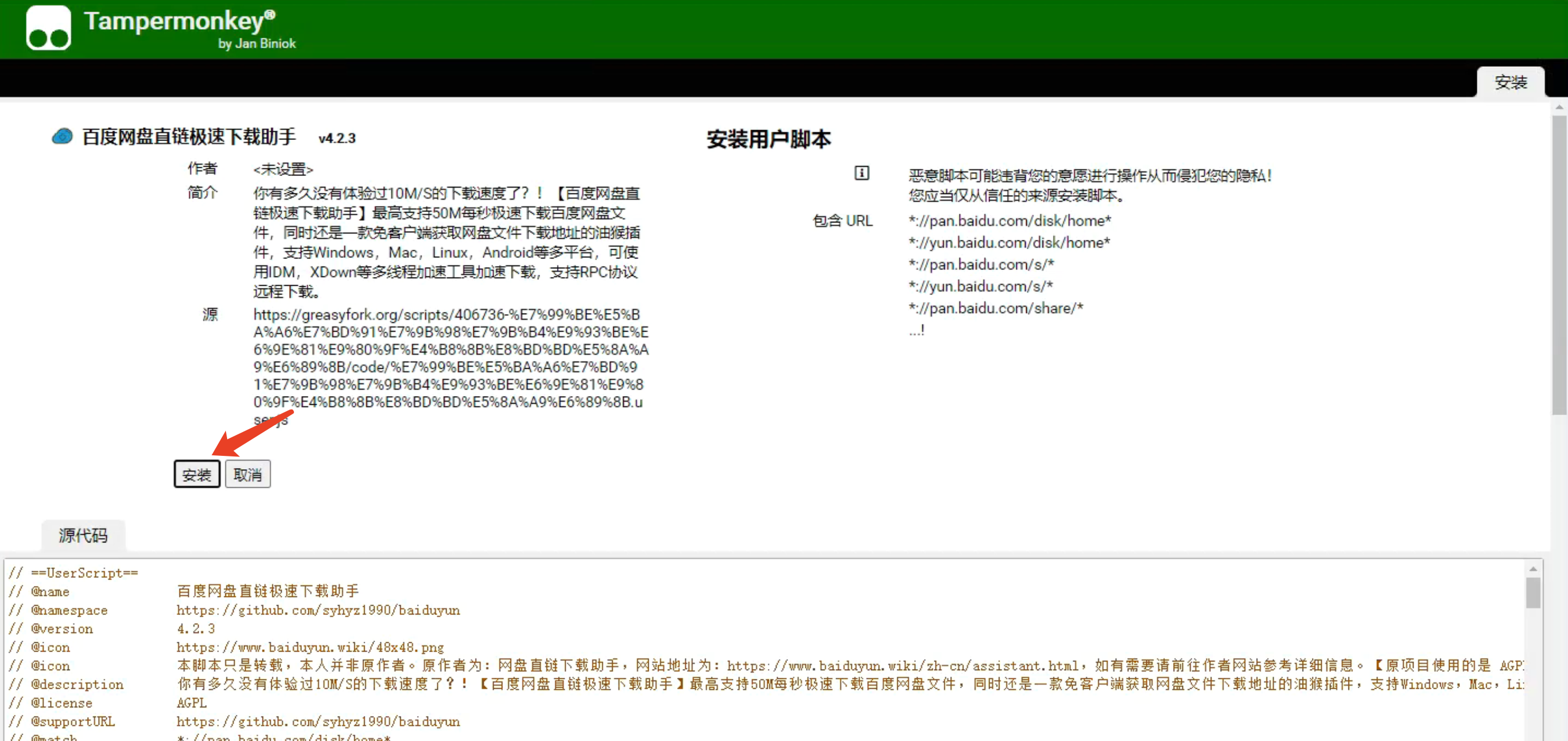1568x741 pixels.
Task: Click the URL *://pan.baidu.com/share/*
Action: click(x=996, y=308)
